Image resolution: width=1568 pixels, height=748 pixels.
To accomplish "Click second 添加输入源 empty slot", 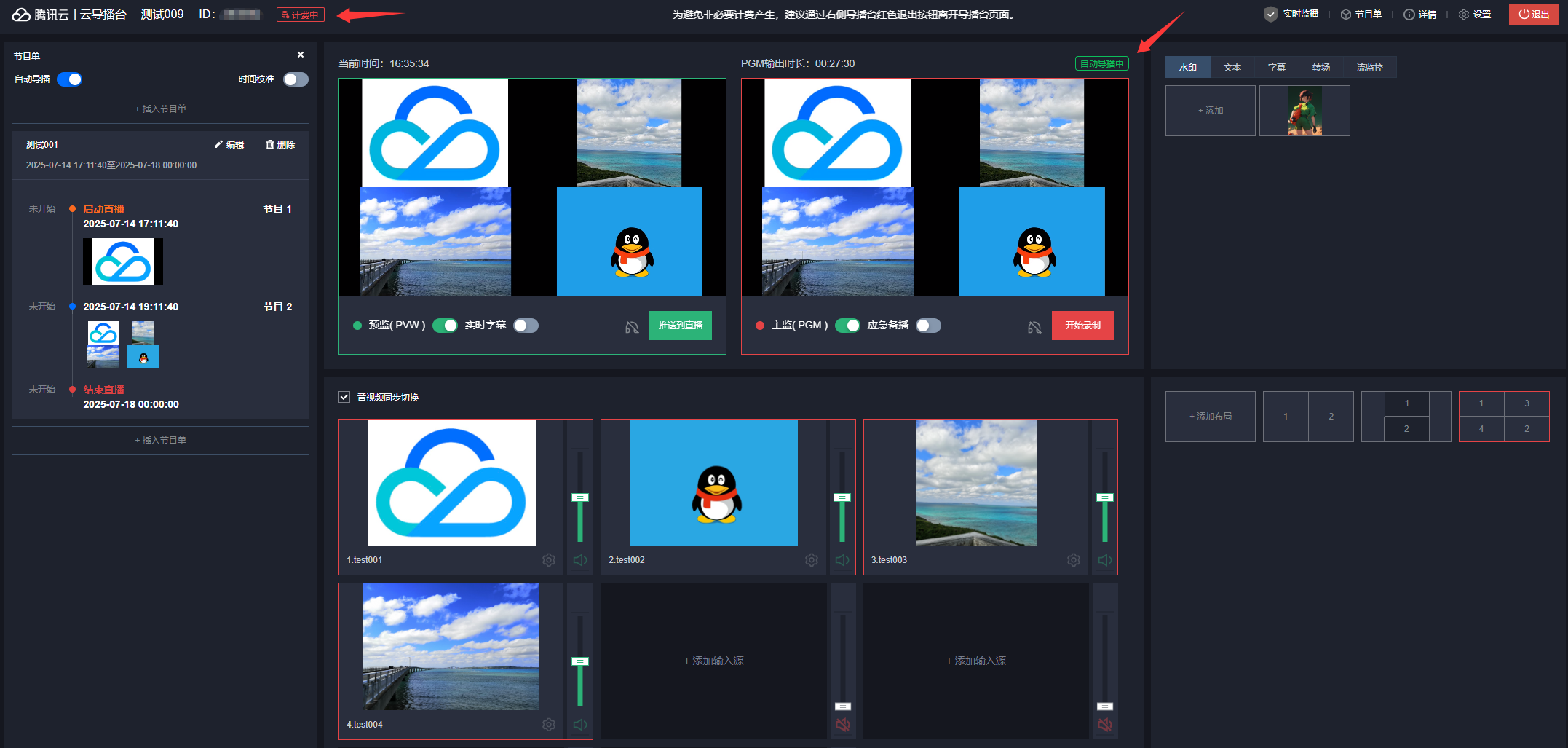I will point(976,661).
